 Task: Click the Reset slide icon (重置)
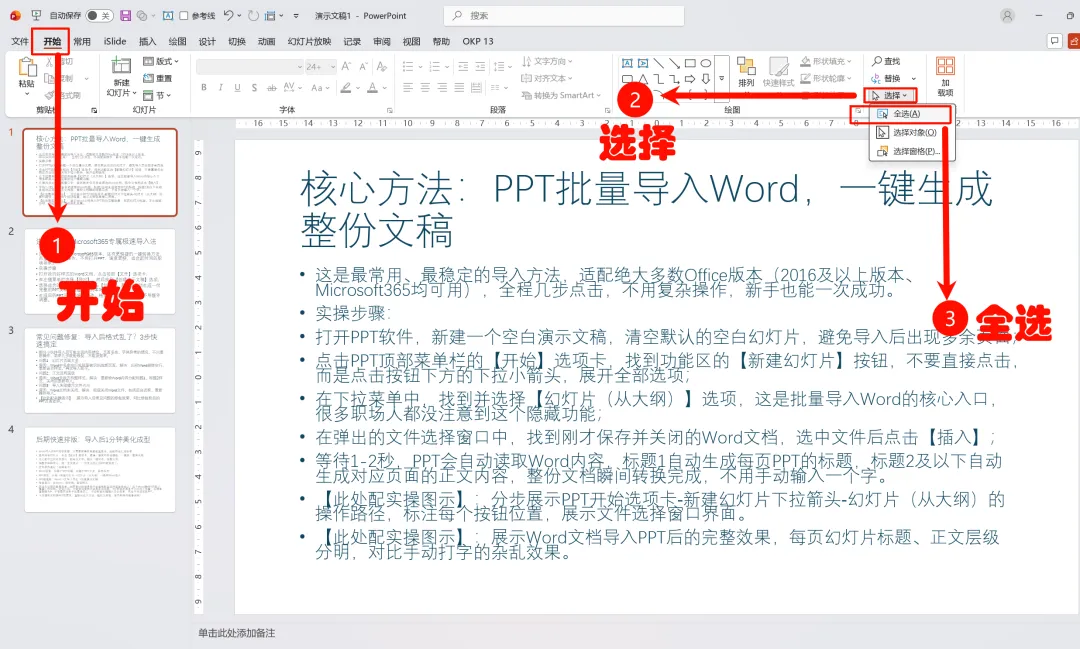158,79
